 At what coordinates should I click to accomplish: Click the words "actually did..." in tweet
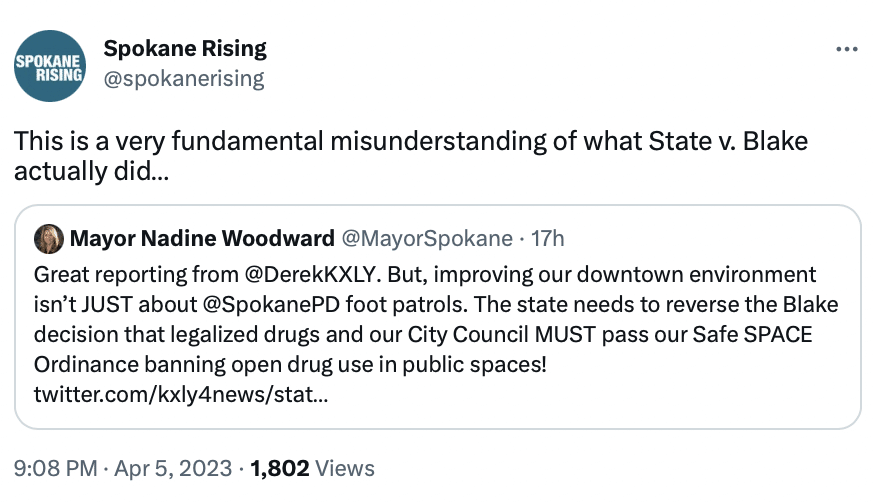point(91,170)
